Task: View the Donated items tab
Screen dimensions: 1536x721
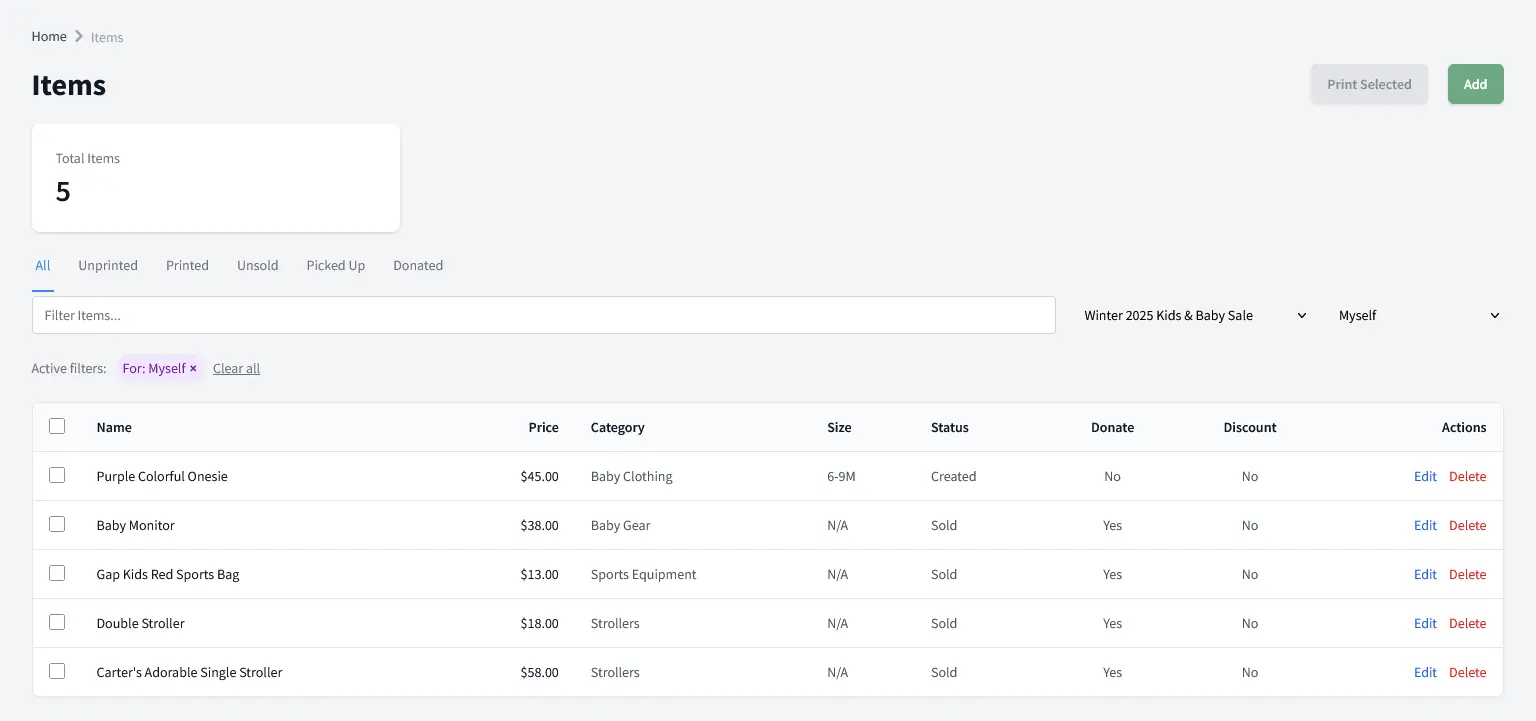Action: (417, 265)
